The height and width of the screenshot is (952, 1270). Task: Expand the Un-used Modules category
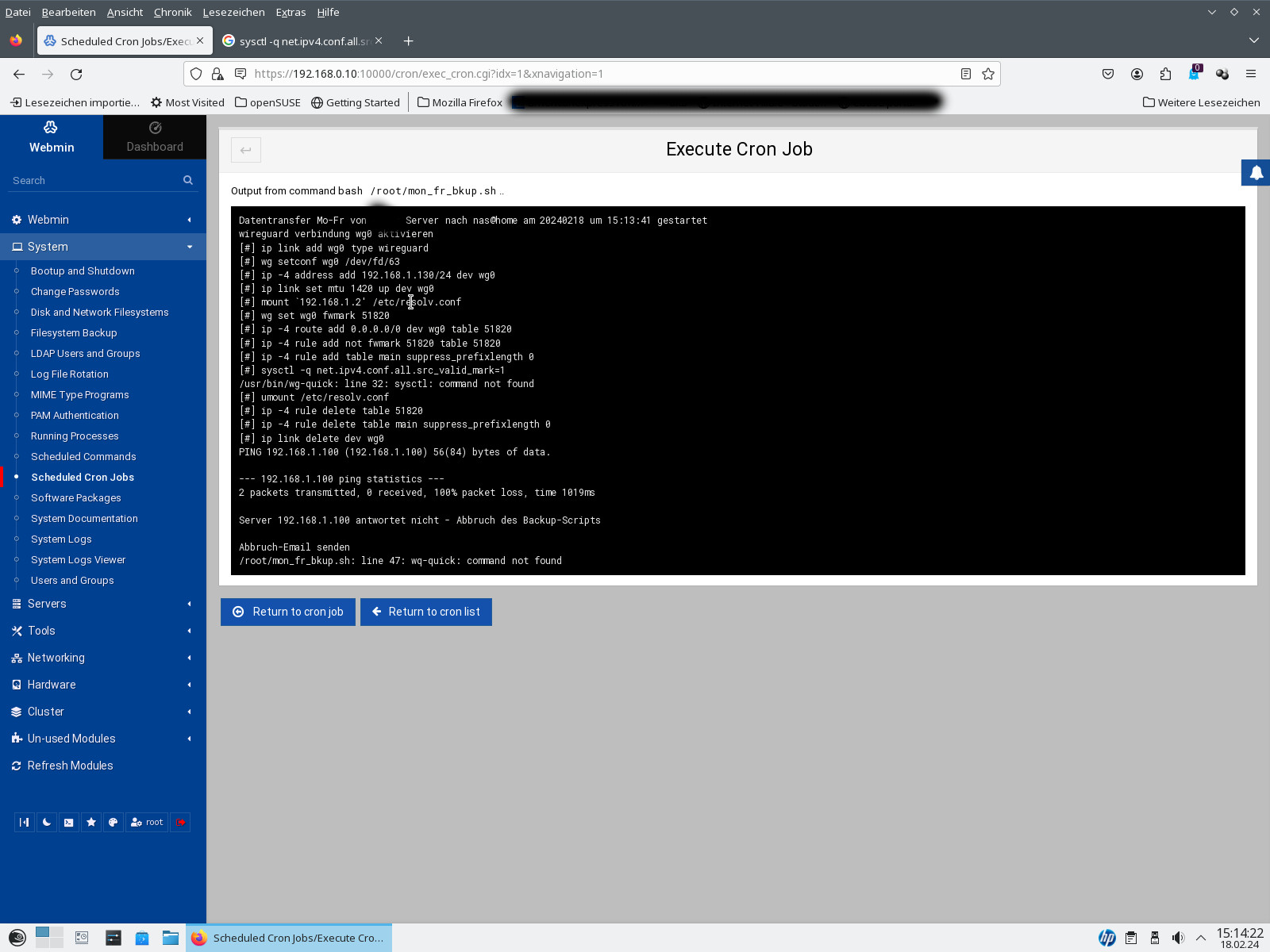[x=103, y=739]
